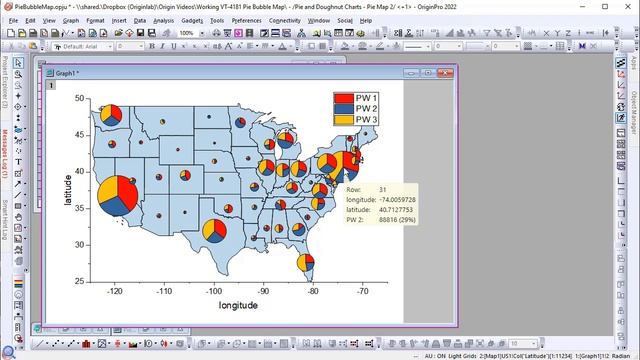Click the Area plot icon in bottom toolbar
The height and width of the screenshot is (360, 640).
coord(133,344)
